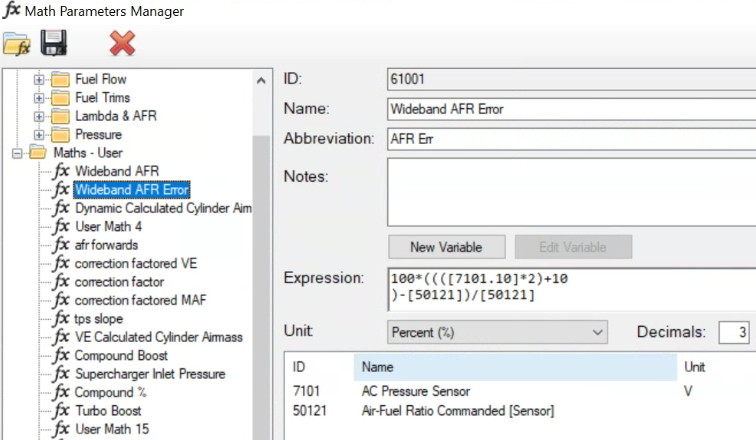This screenshot has width=756, height=440.
Task: Select afr forwards math item
Action: (x=106, y=245)
